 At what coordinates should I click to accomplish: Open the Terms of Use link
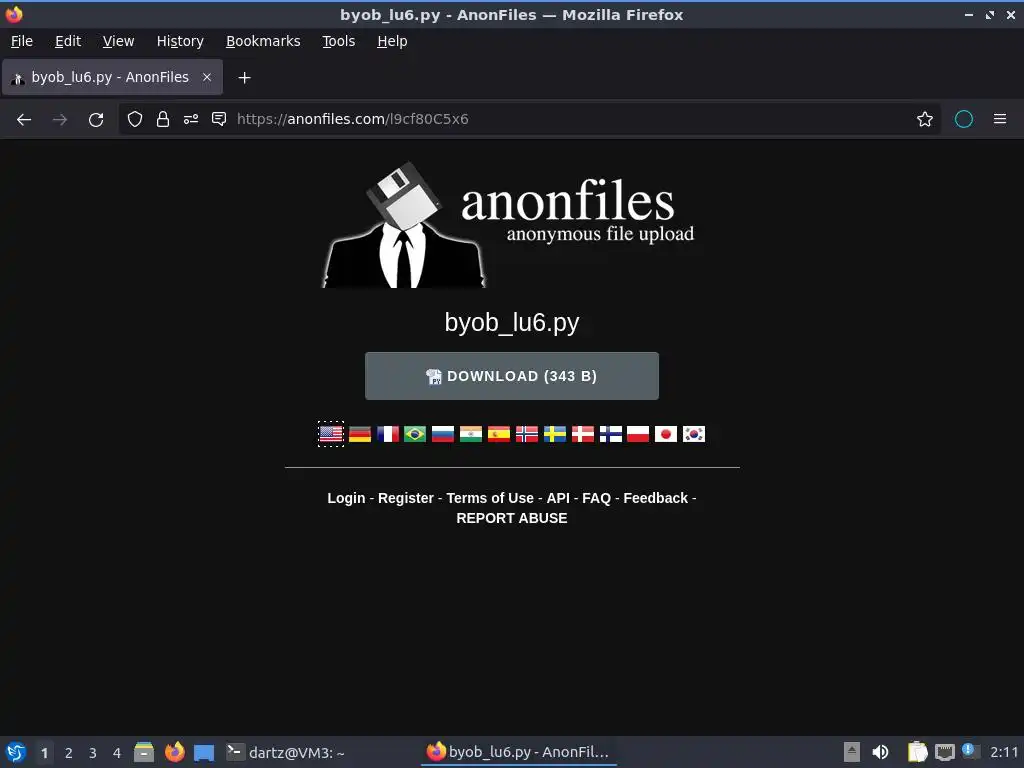coord(490,498)
